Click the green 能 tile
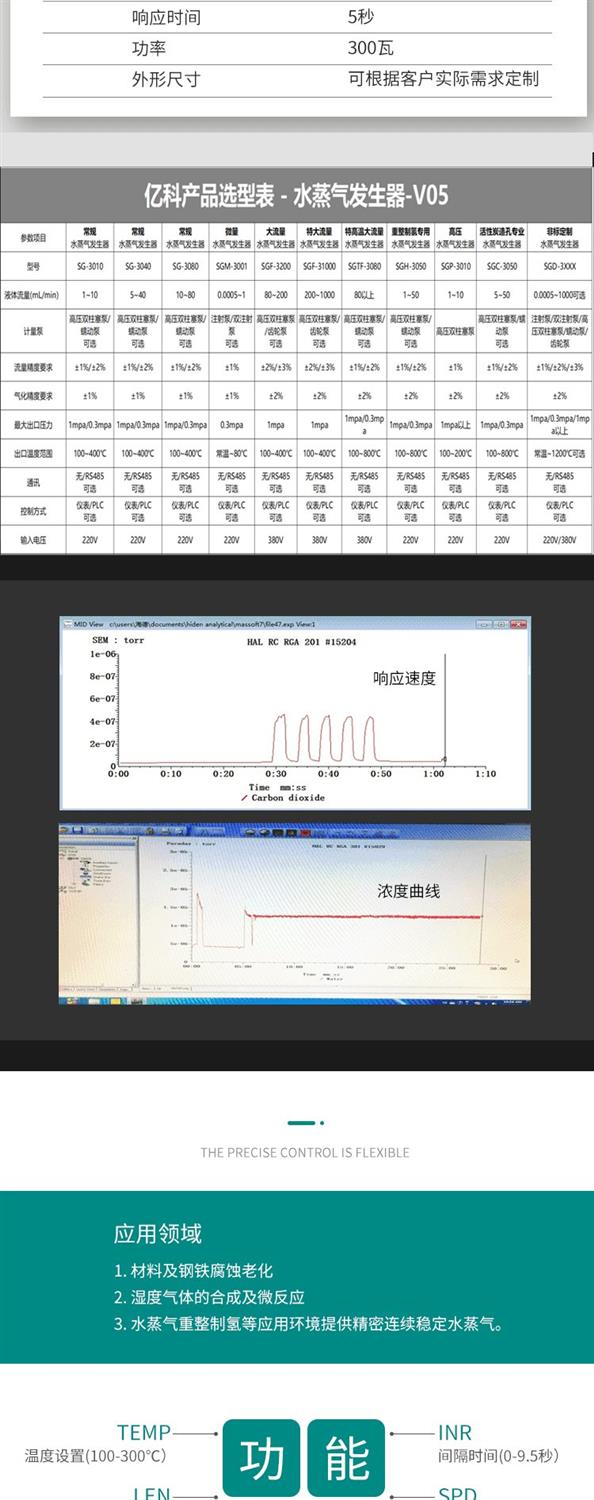594x1500 pixels. [346, 1457]
